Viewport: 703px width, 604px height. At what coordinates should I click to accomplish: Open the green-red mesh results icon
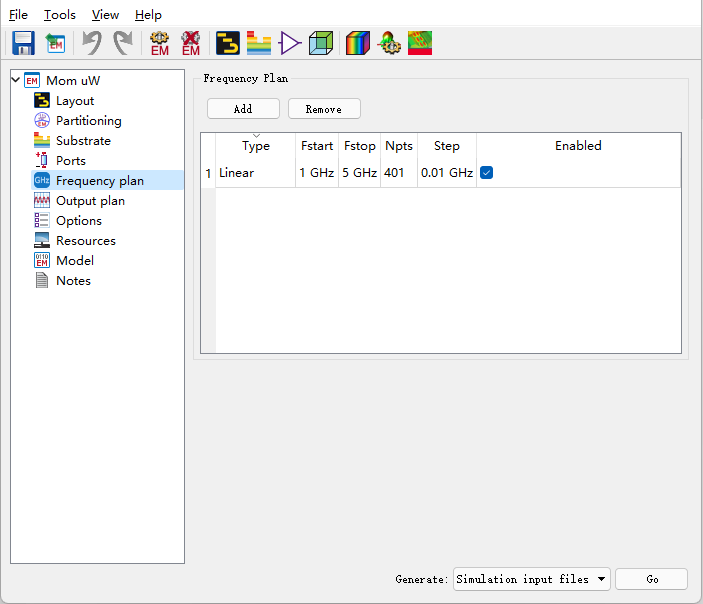click(420, 43)
